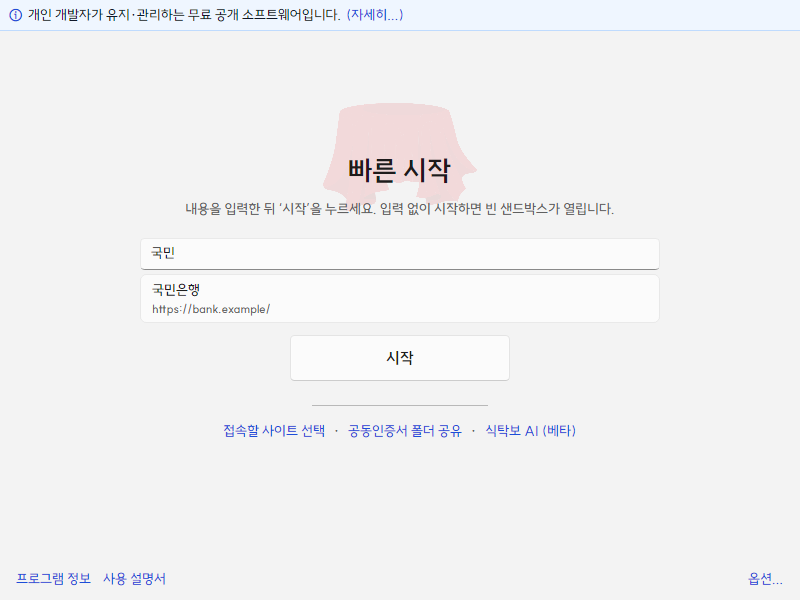
Task: Focus the search field containing 국민
Action: (399, 254)
